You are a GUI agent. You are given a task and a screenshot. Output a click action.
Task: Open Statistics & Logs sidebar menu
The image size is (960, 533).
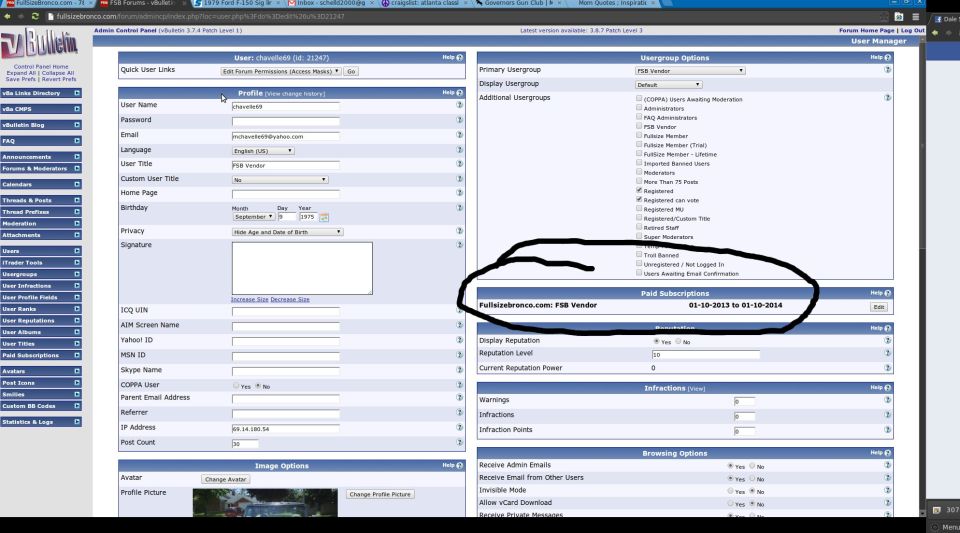click(x=28, y=422)
